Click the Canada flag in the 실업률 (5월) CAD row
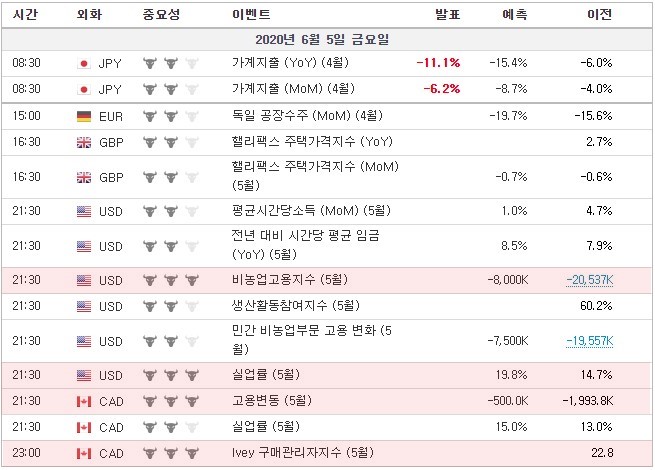655x470 pixels. coord(84,427)
